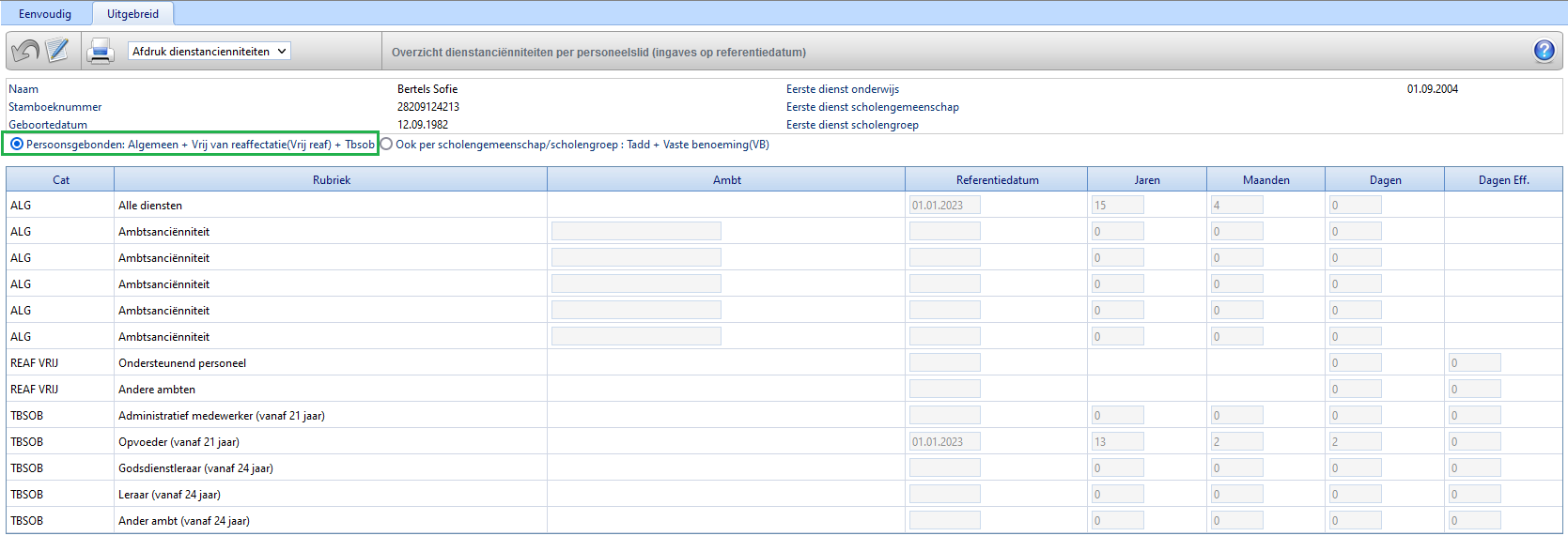1568x536 pixels.
Task: Click Ambt field of first Ambtsanciënniteit row
Action: 636,231
